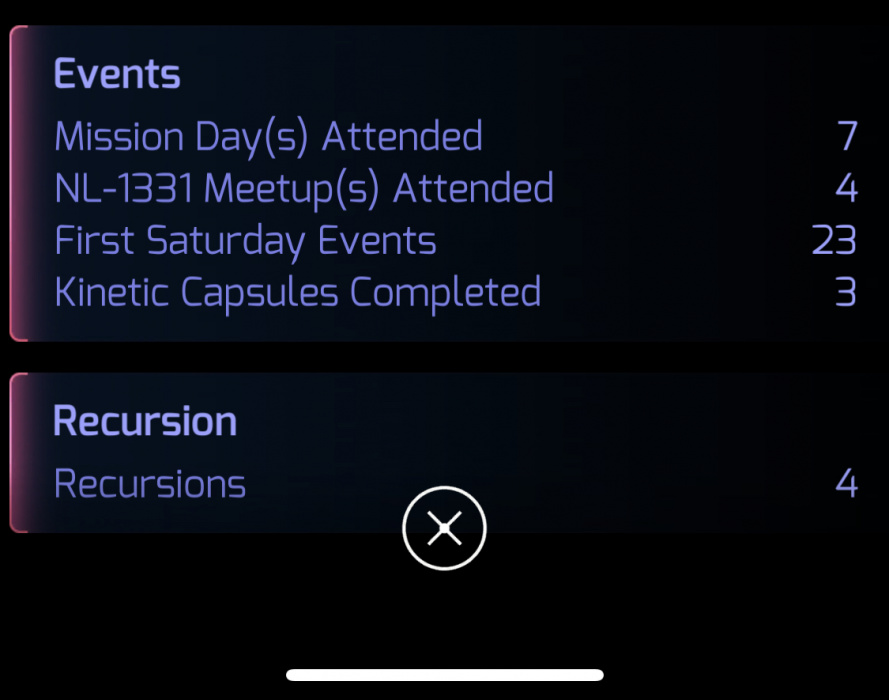Tap the Recursion section heading

pos(145,421)
